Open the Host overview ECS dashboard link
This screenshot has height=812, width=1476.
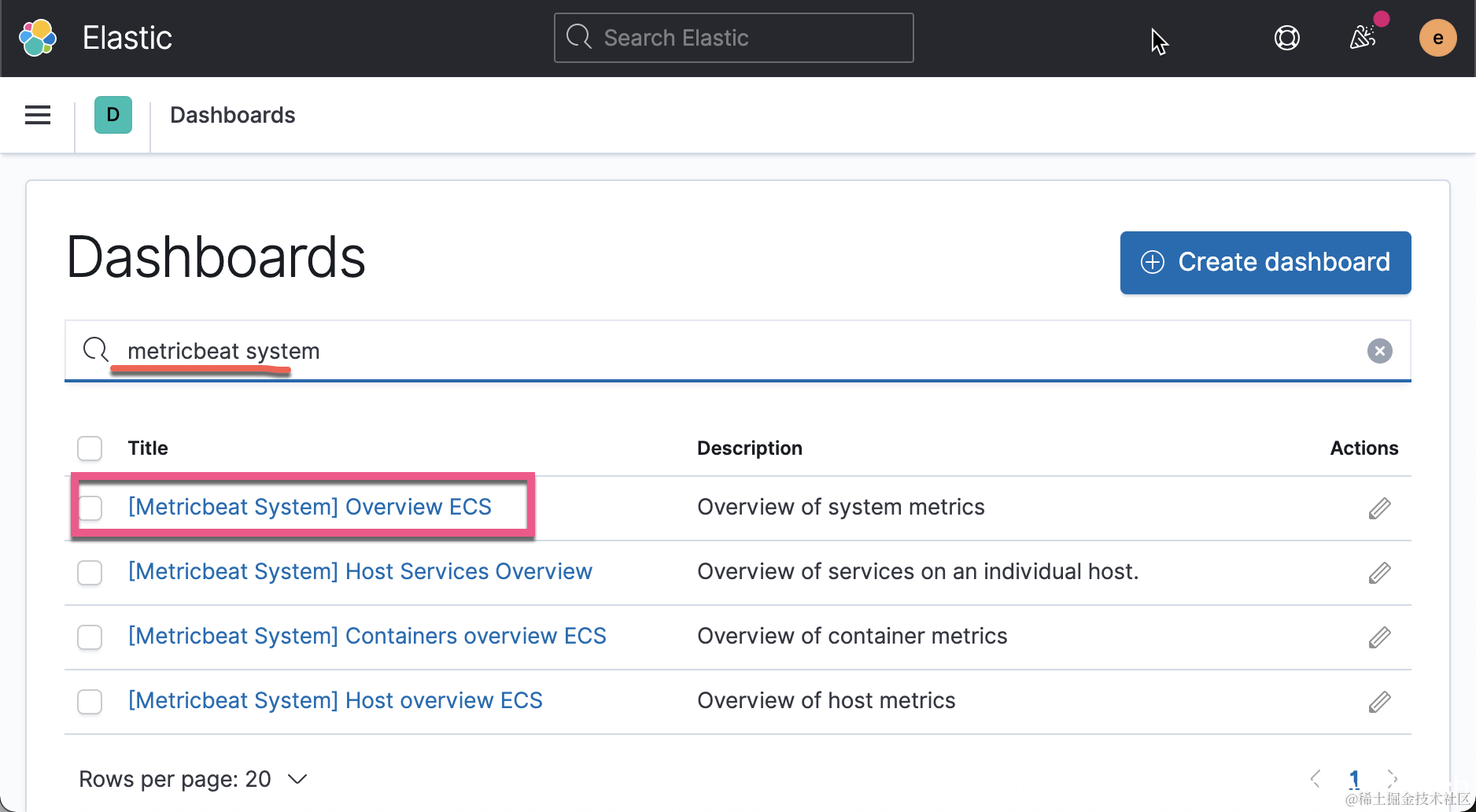[x=335, y=700]
